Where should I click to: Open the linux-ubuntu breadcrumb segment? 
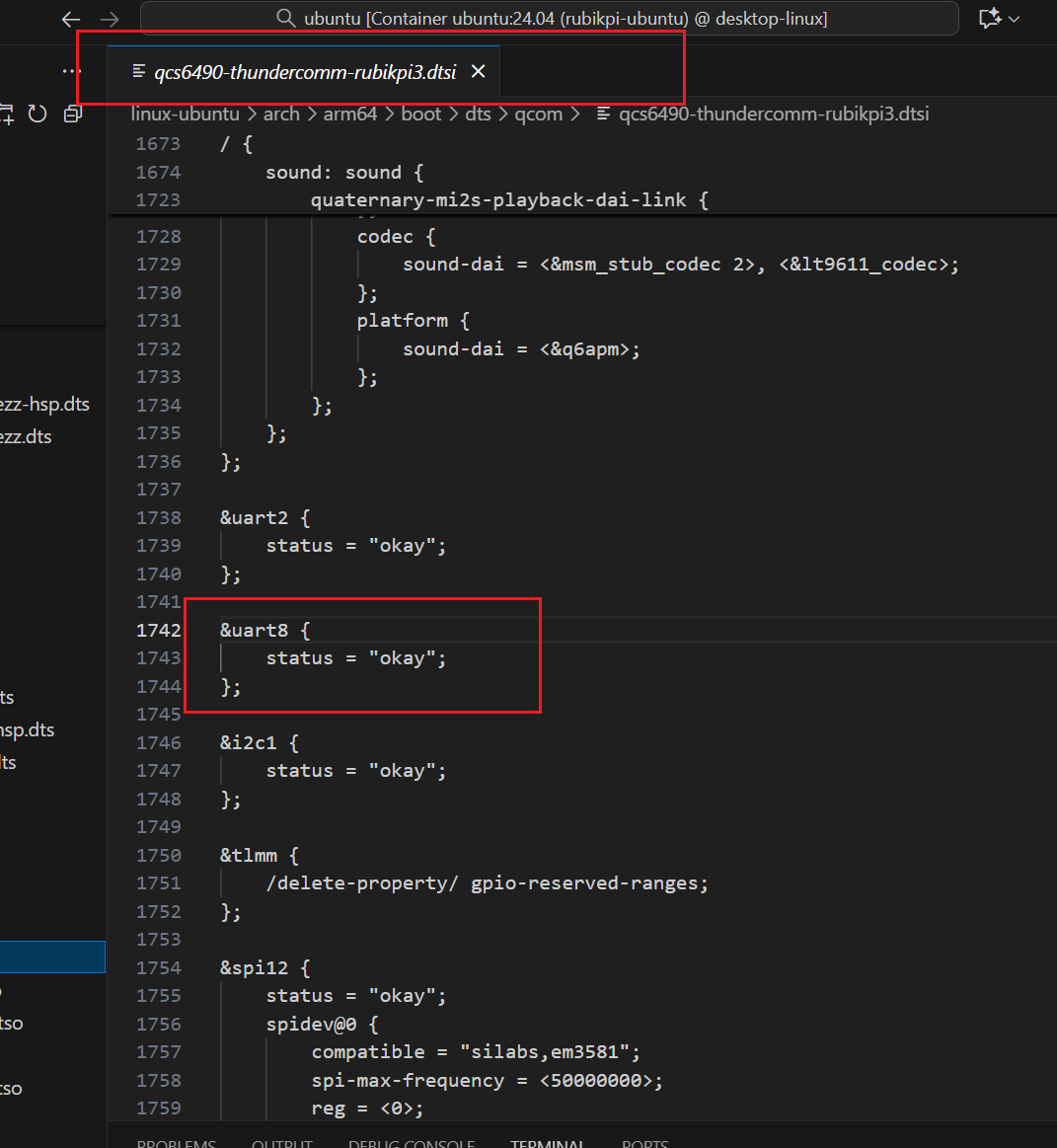185,114
